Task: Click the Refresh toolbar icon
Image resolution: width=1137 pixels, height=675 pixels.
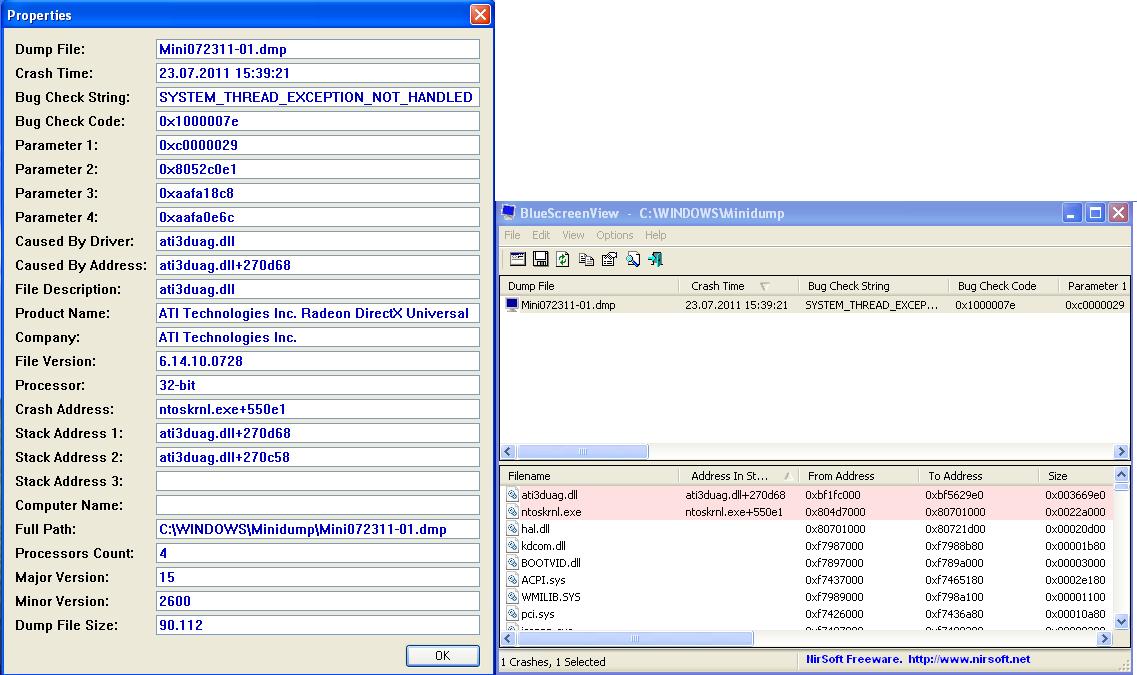Action: [563, 259]
